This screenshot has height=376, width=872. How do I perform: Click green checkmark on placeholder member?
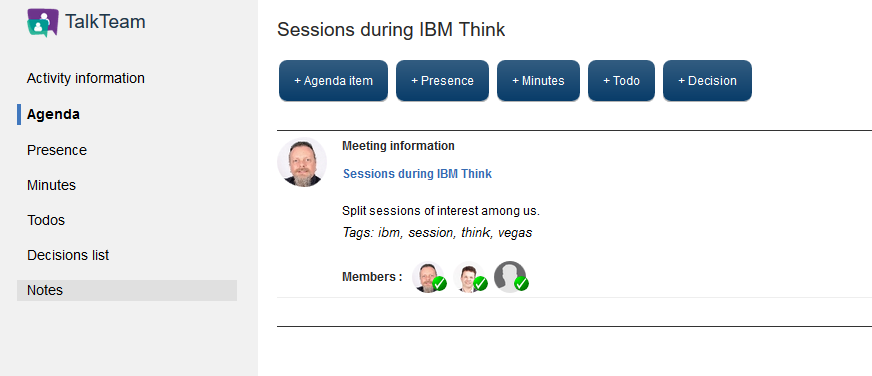[521, 284]
